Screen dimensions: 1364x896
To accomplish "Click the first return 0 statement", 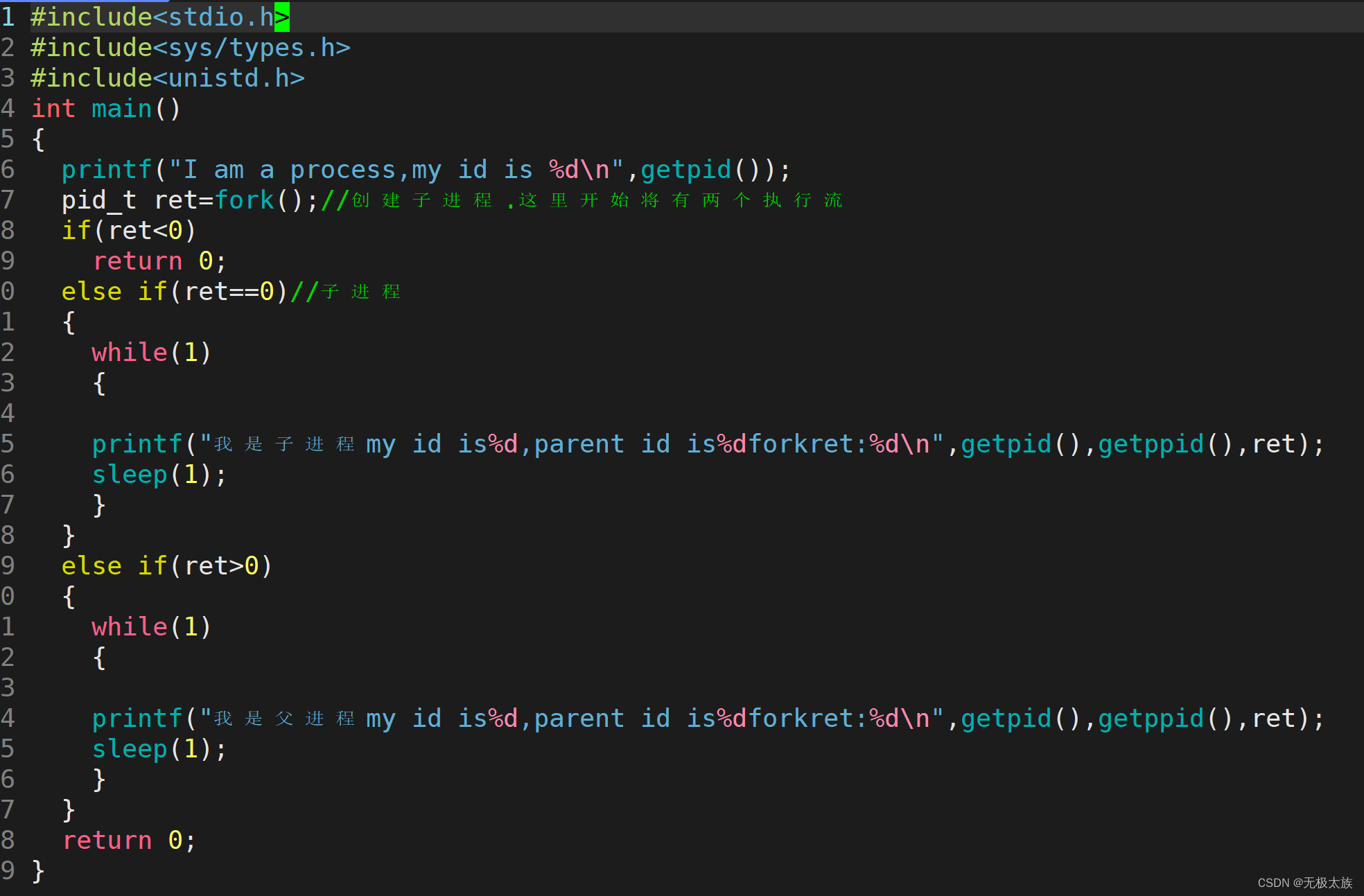I will 159,261.
